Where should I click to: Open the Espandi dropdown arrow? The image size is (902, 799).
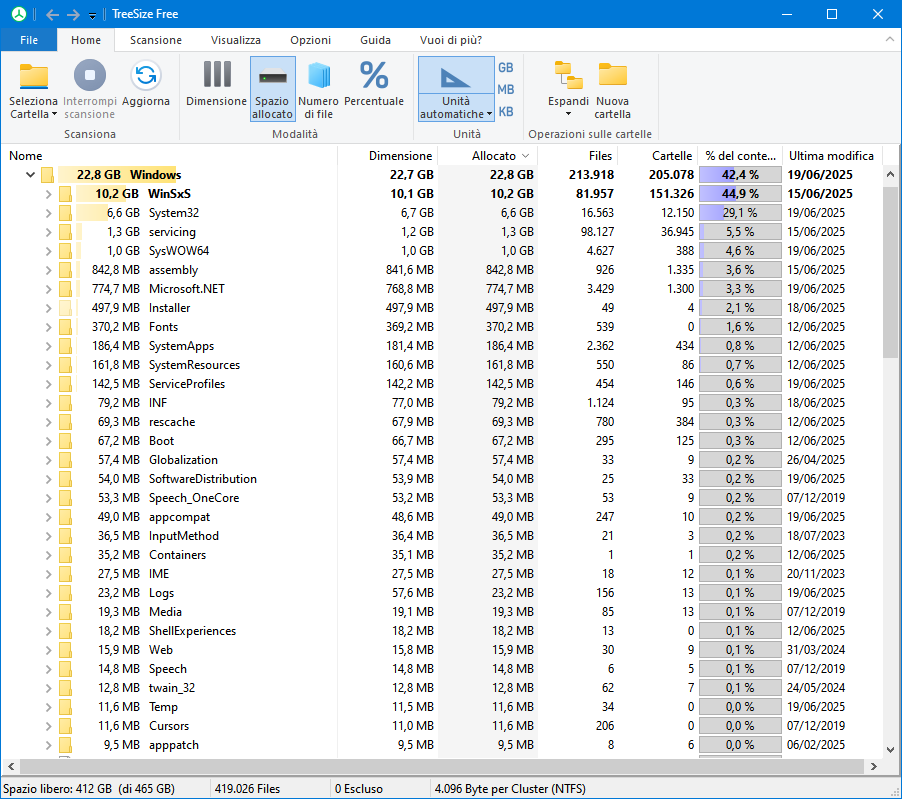tap(568, 114)
